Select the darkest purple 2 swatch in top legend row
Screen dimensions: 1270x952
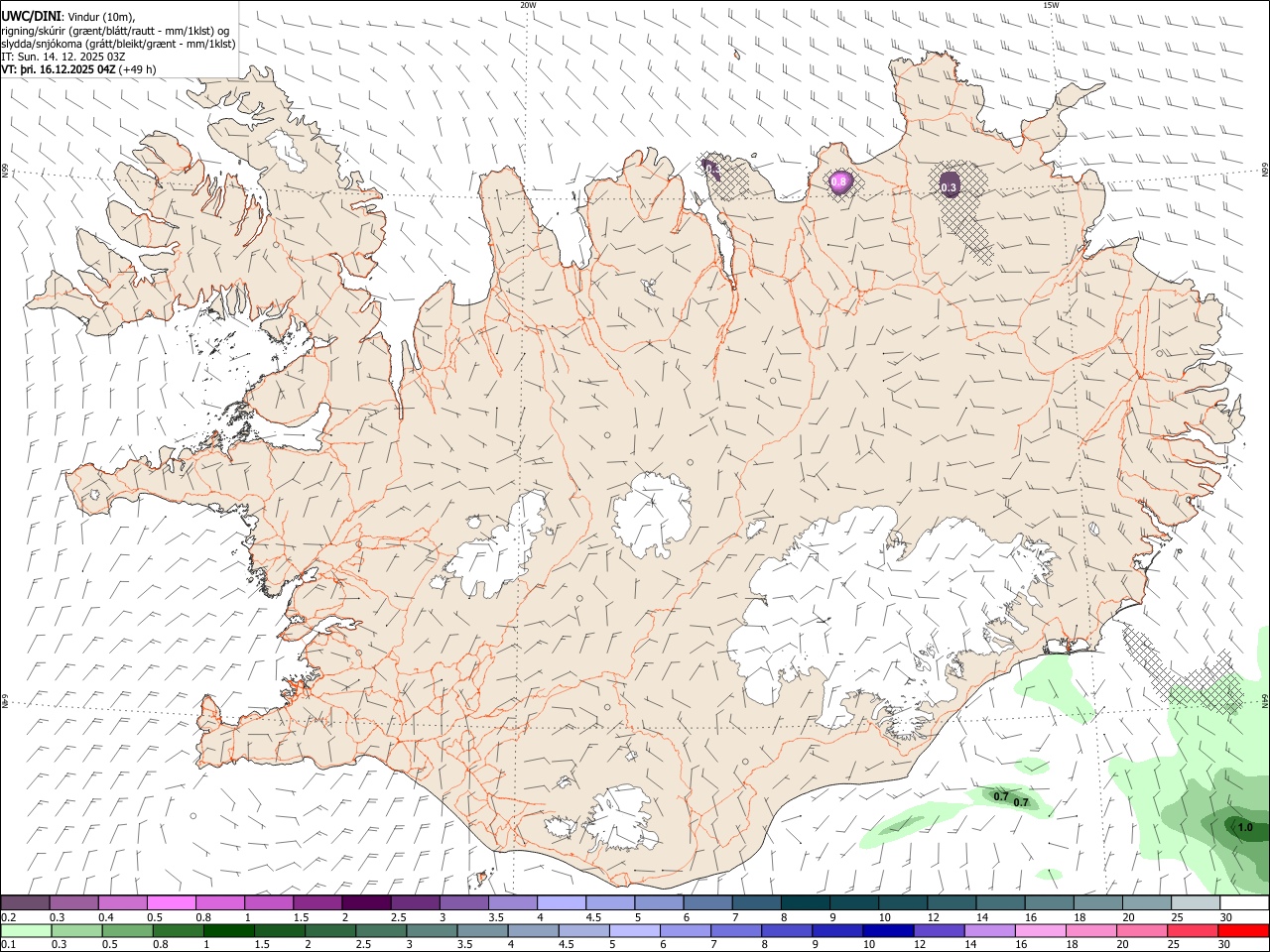coord(366,903)
